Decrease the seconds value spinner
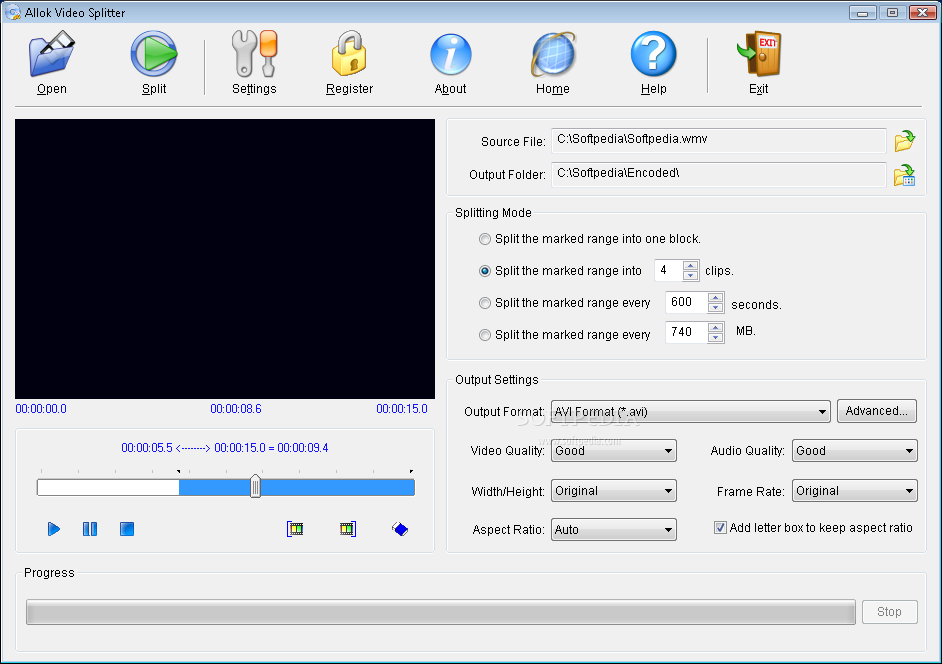 pyautogui.click(x=716, y=308)
